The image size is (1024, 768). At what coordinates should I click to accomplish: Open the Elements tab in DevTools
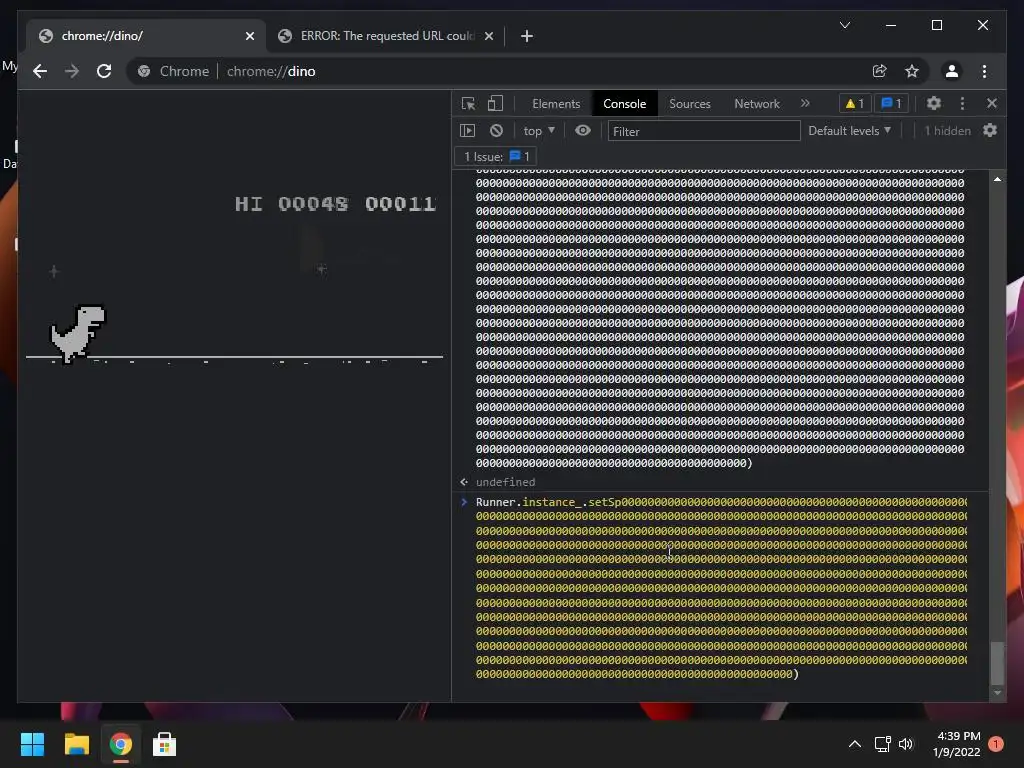click(556, 104)
